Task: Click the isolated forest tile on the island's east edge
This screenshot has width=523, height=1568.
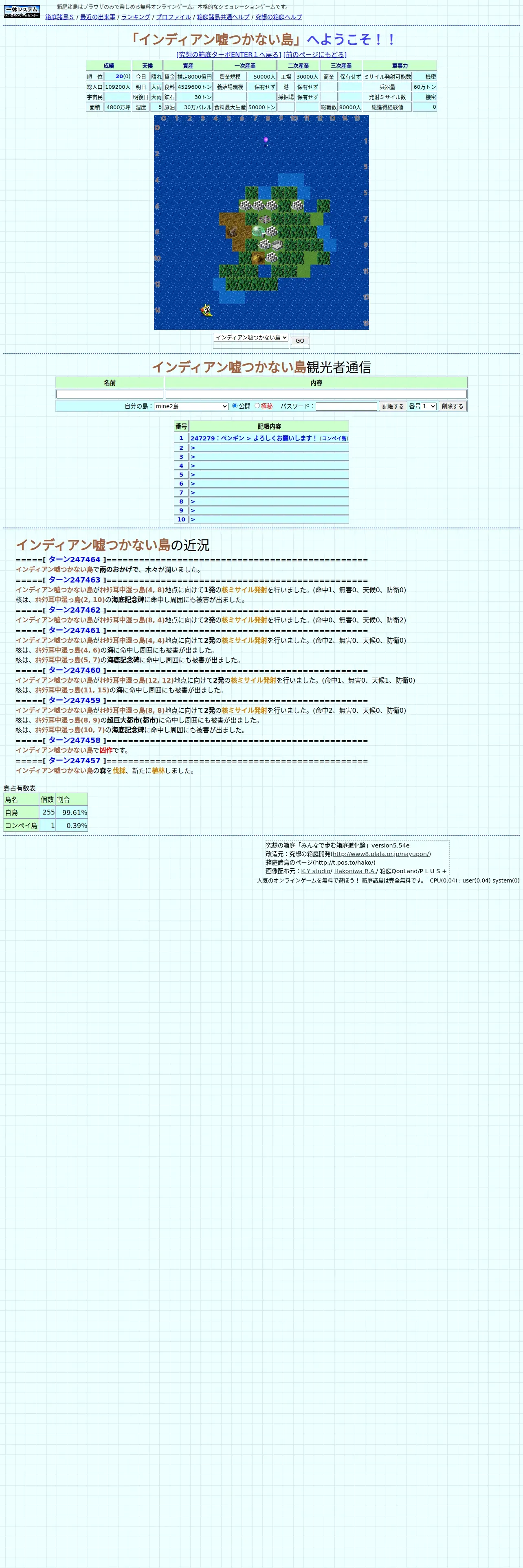Action: [x=324, y=205]
